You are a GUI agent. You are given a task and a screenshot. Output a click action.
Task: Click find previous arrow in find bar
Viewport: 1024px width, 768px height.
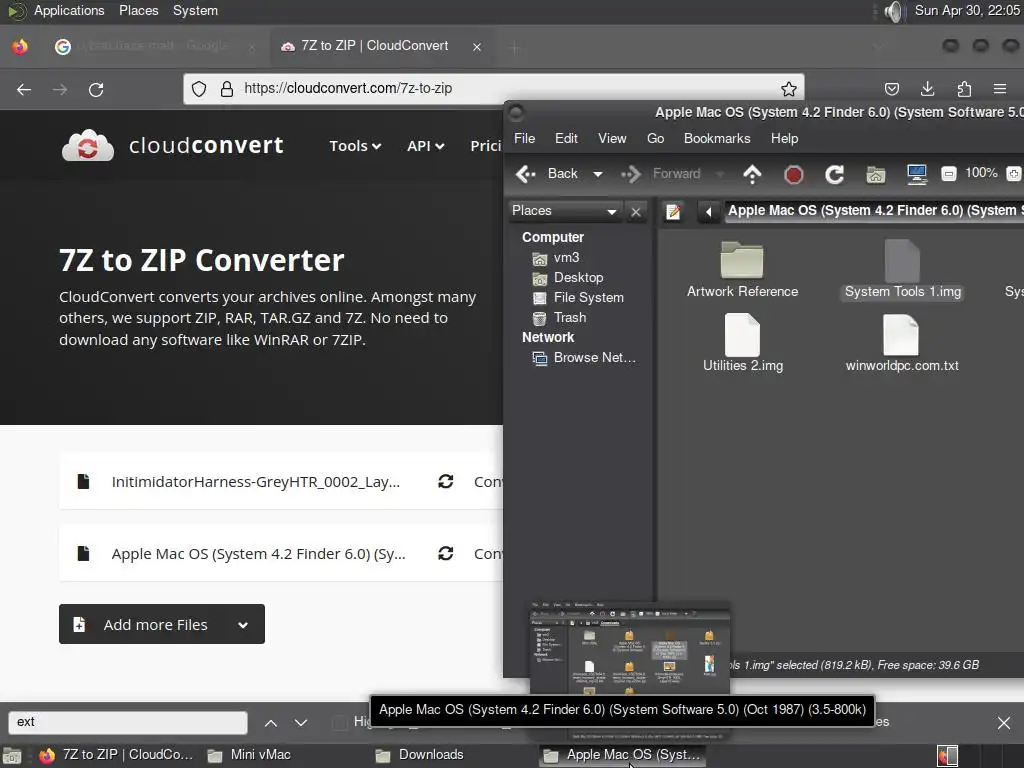point(271,723)
